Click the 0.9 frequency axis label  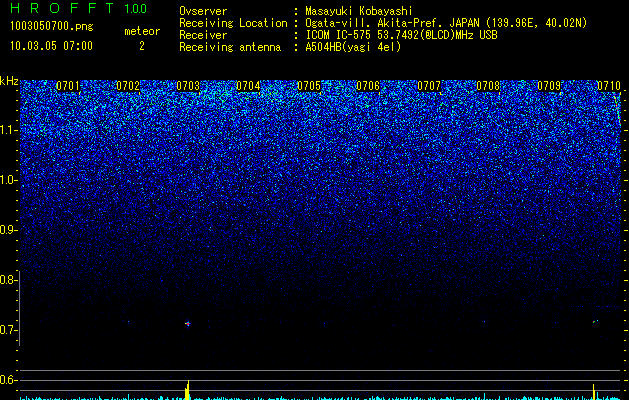click(8, 230)
